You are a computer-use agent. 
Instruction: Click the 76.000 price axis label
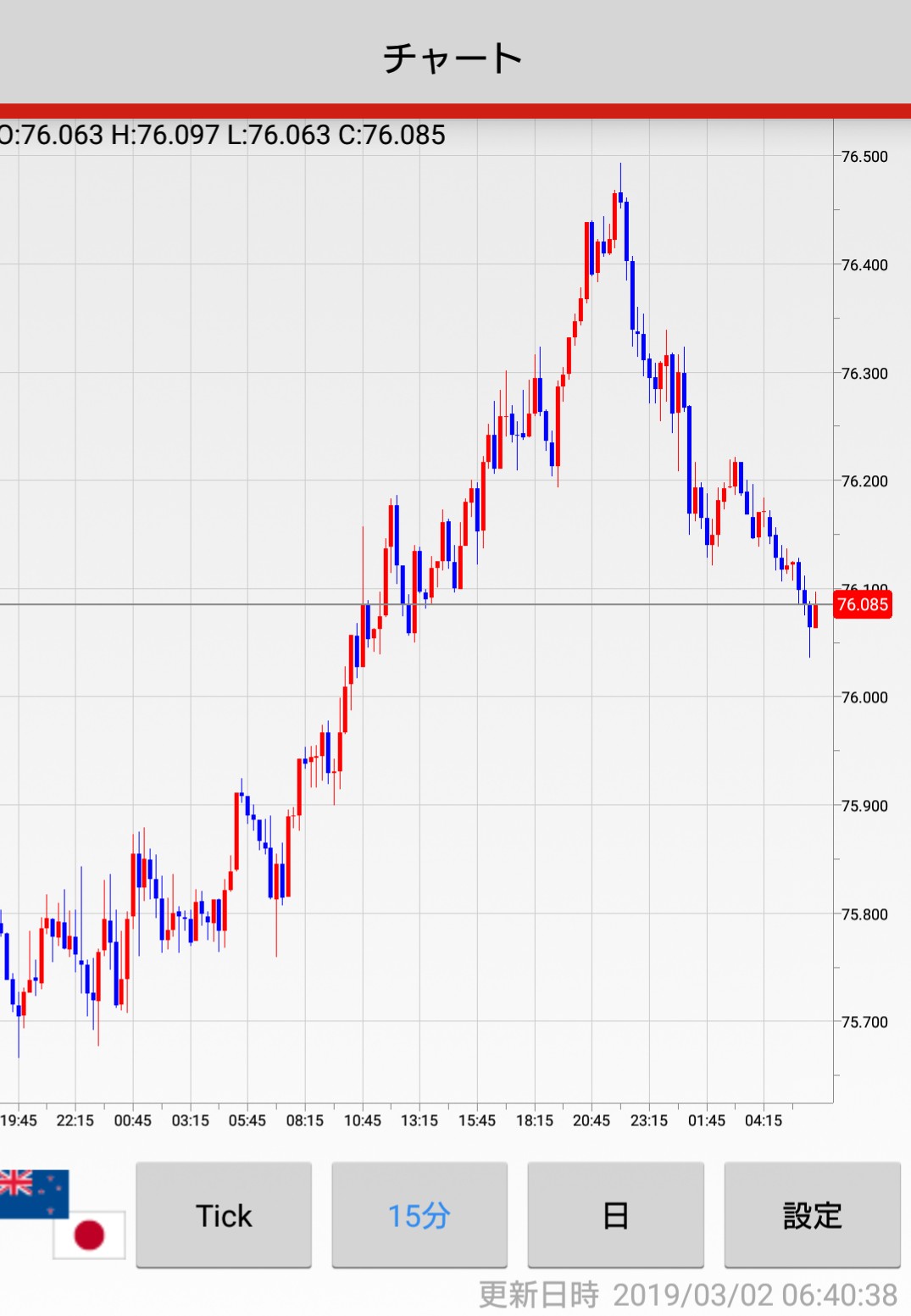pos(864,697)
